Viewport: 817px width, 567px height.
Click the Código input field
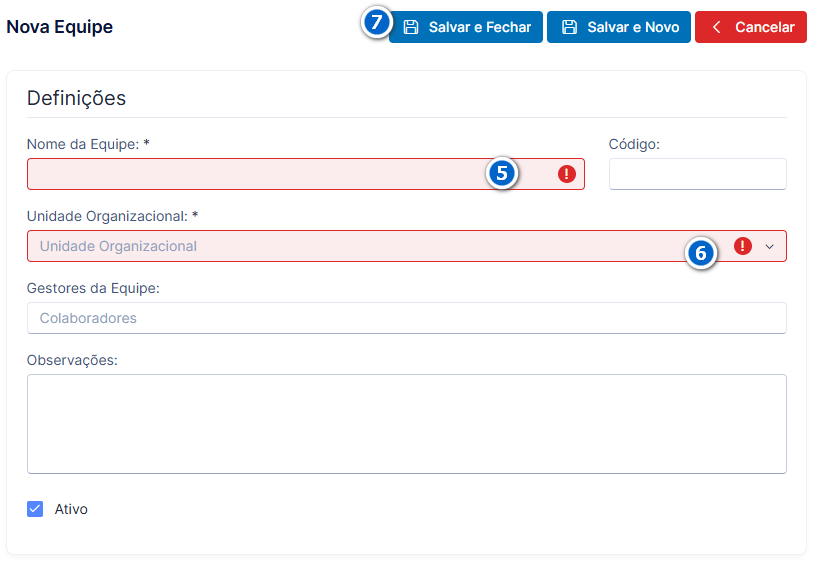pos(698,174)
